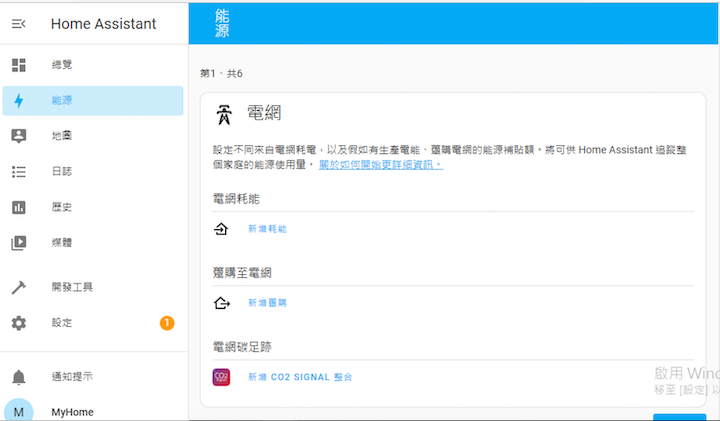Click 新增耗能 to add consumption
The image size is (720, 421).
tap(267, 229)
